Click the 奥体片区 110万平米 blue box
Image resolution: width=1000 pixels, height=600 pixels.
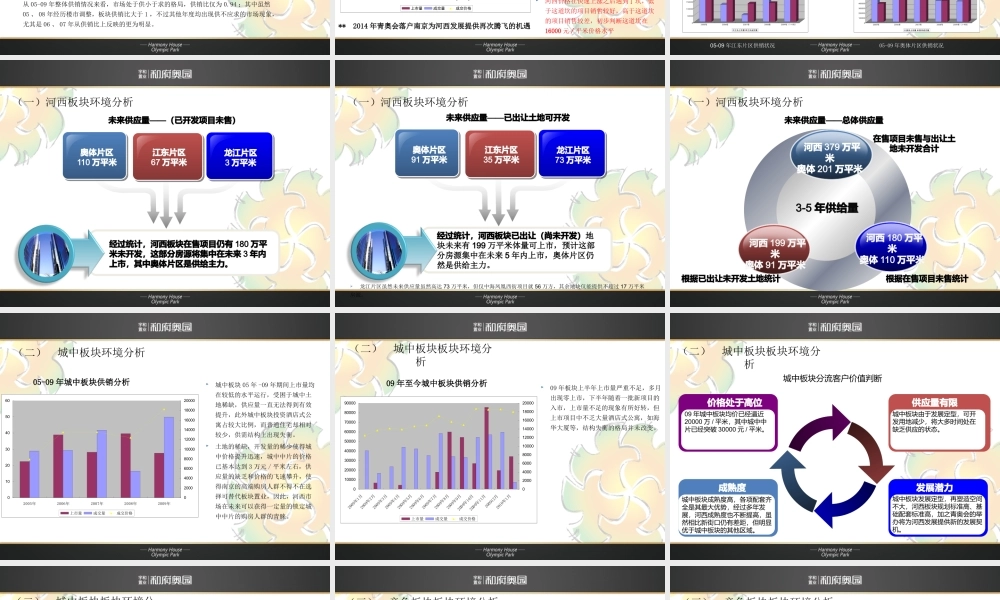click(x=96, y=157)
